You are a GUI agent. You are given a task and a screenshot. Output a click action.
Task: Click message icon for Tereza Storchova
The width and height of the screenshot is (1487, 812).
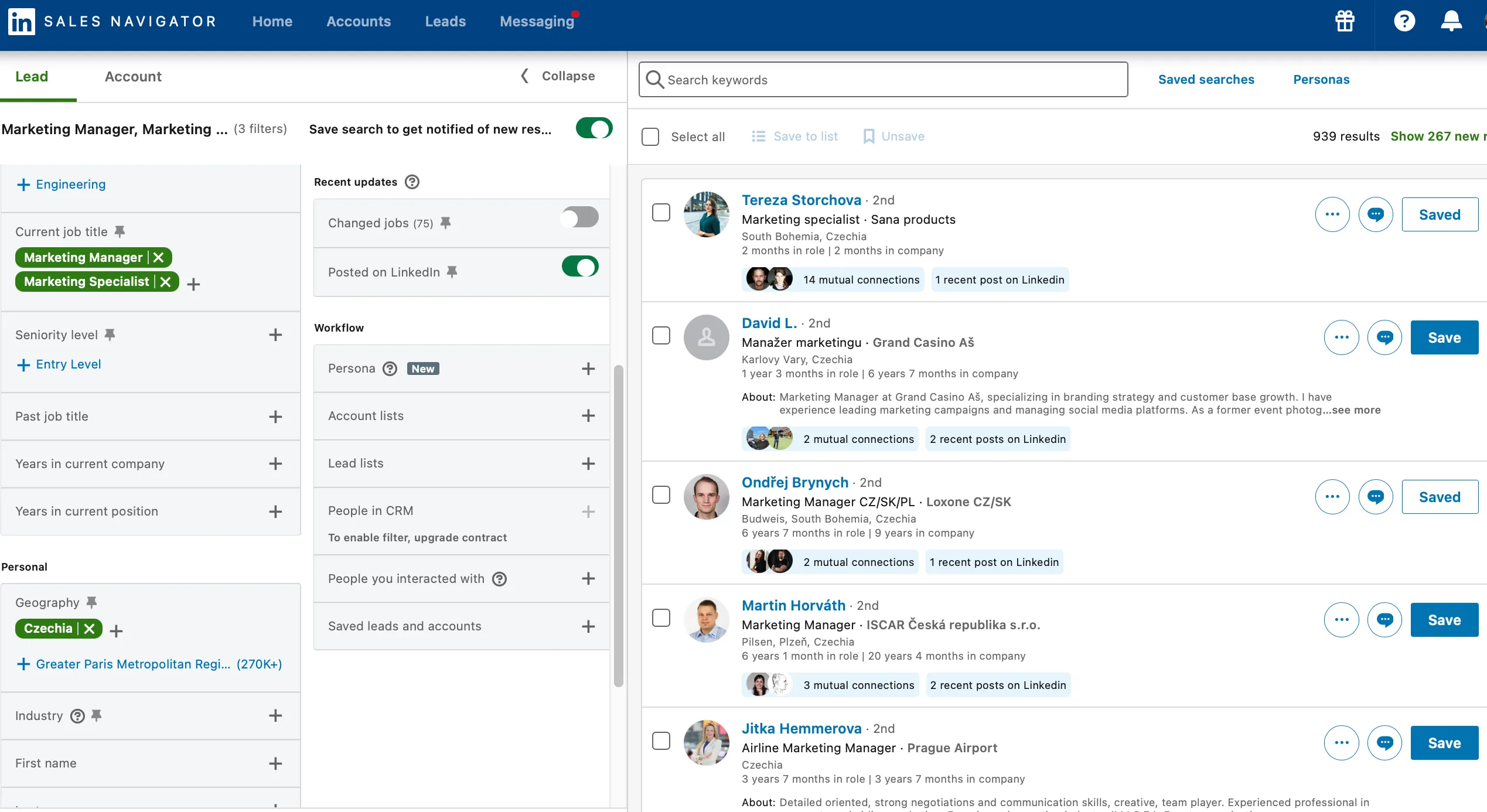[1375, 214]
